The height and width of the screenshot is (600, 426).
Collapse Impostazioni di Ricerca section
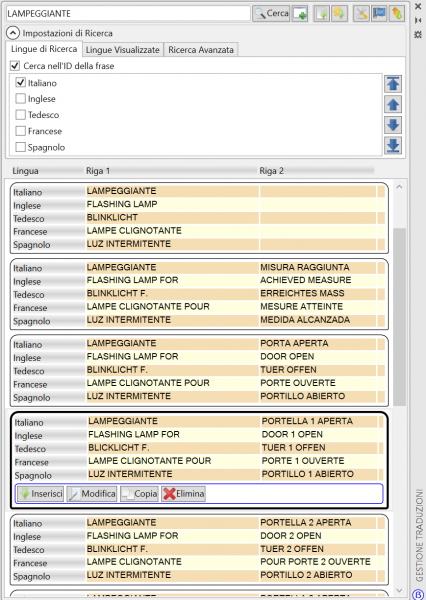13,33
